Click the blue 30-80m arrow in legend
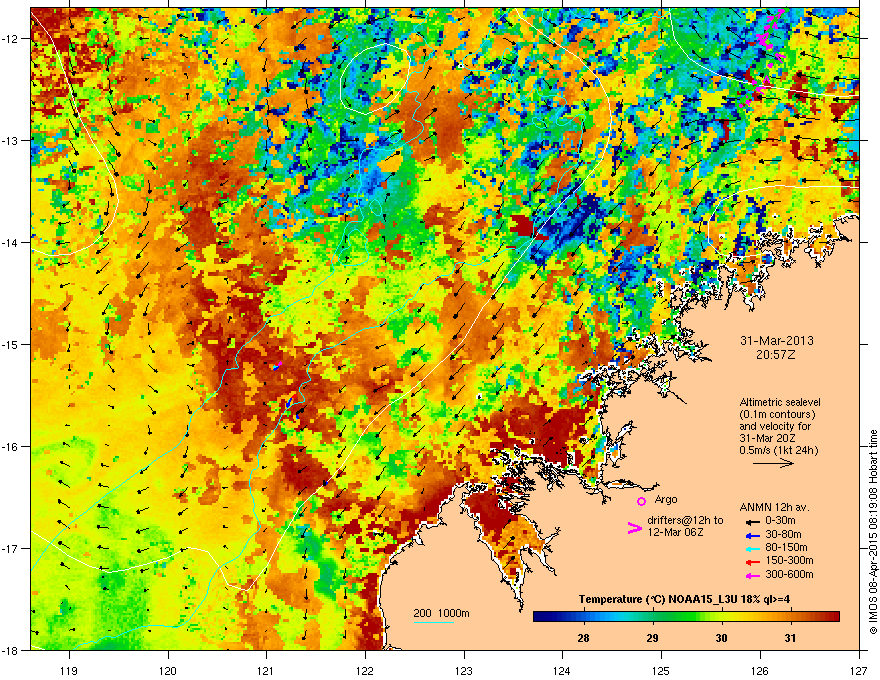 [x=753, y=534]
